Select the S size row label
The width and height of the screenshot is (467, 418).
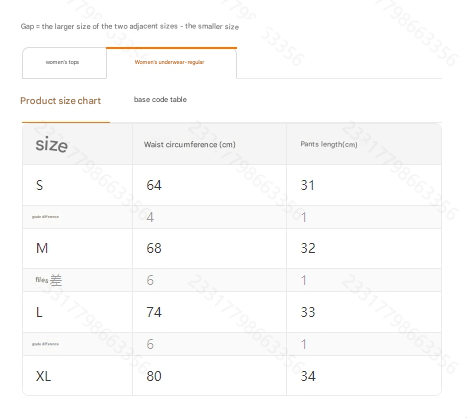pos(40,185)
